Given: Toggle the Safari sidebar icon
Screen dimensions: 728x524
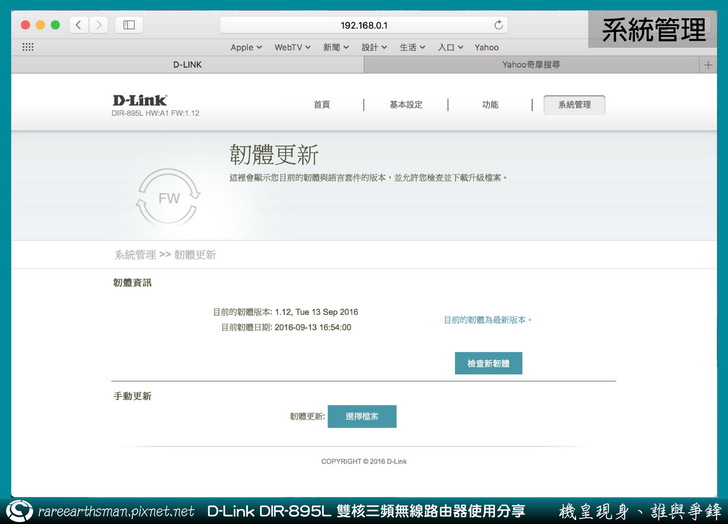Looking at the screenshot, I should click(x=129, y=25).
